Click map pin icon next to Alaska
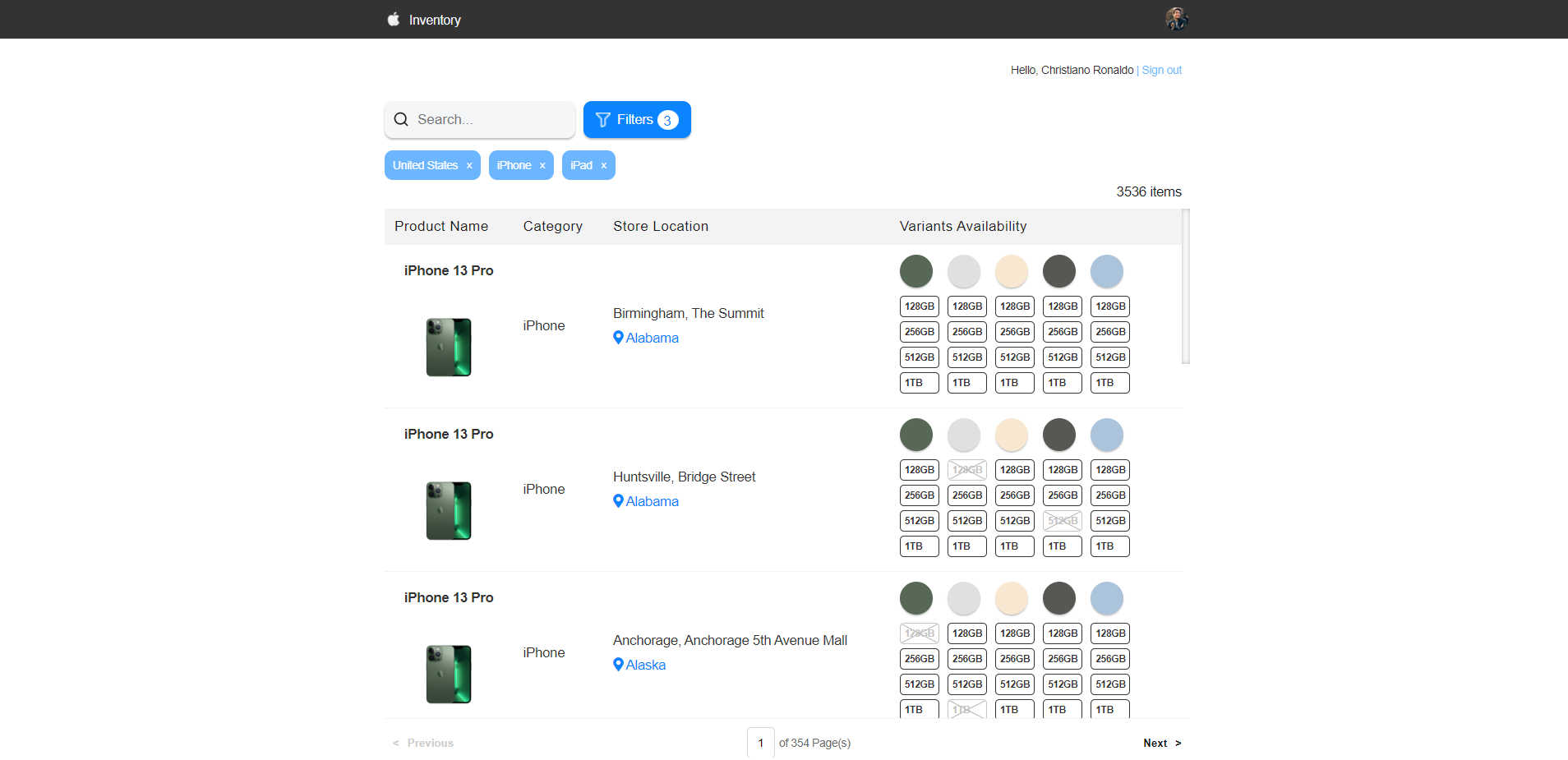 619,664
